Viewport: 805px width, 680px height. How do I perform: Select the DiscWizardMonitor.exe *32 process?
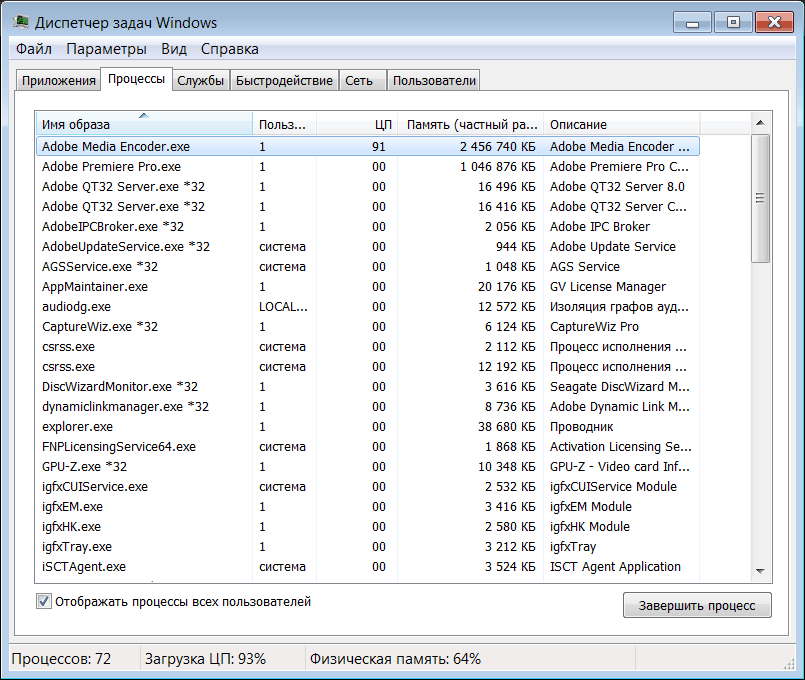[368, 386]
